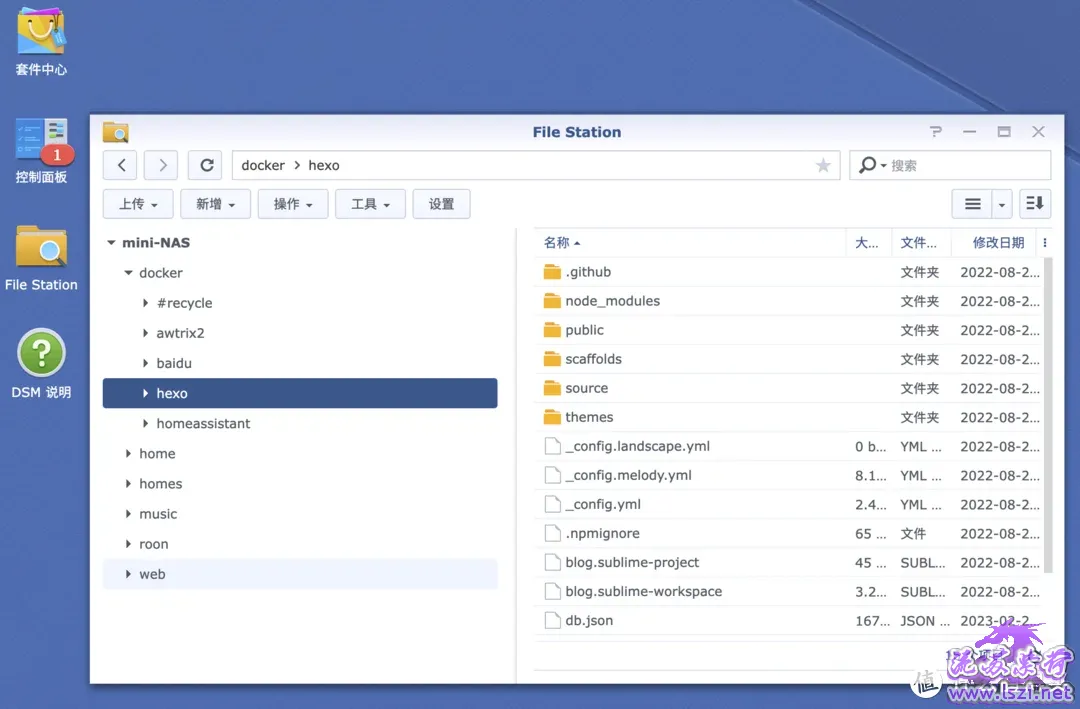Switch to list view mode
The width and height of the screenshot is (1080, 709).
tap(972, 204)
